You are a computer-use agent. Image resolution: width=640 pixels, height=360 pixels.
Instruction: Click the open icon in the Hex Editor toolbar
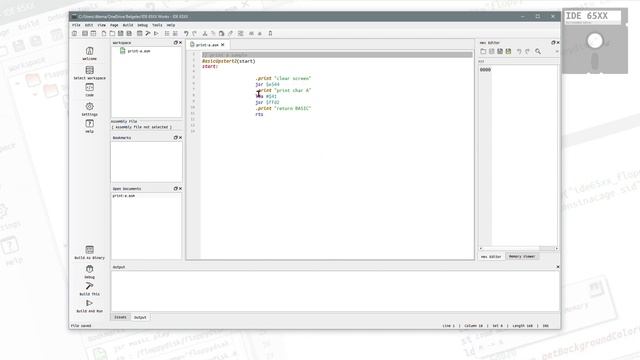[x=483, y=51]
